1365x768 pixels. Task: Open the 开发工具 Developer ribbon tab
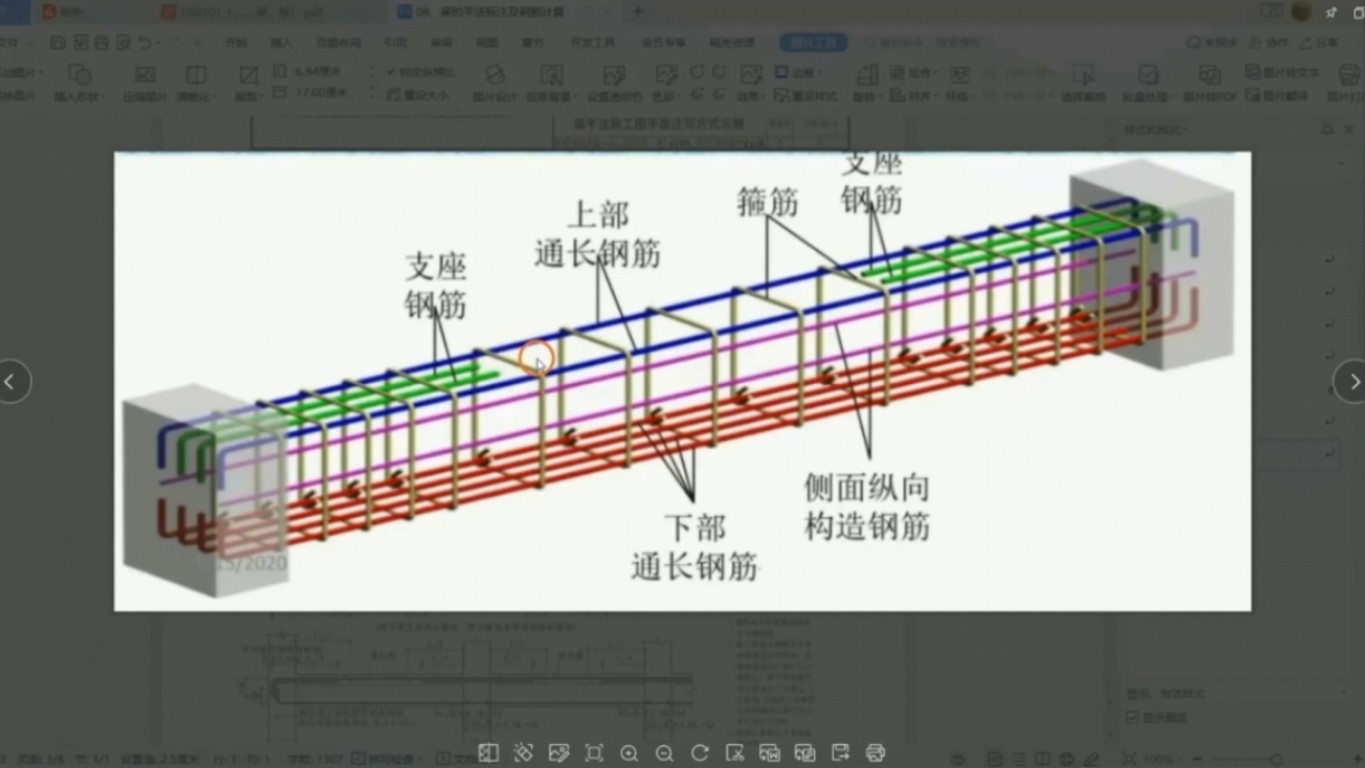click(593, 43)
